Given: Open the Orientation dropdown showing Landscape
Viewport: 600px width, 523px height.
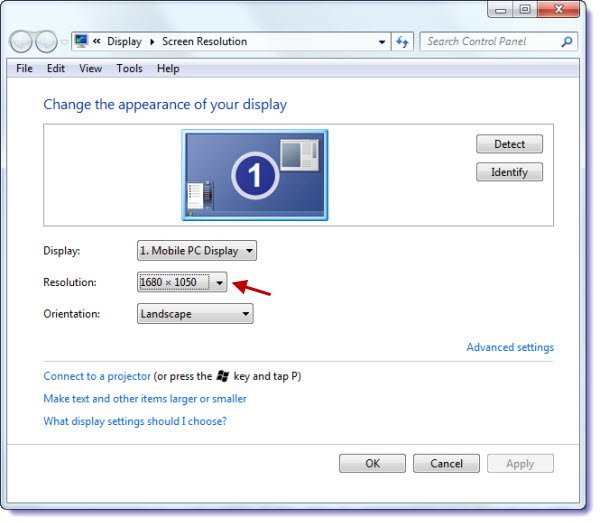Looking at the screenshot, I should tap(195, 314).
